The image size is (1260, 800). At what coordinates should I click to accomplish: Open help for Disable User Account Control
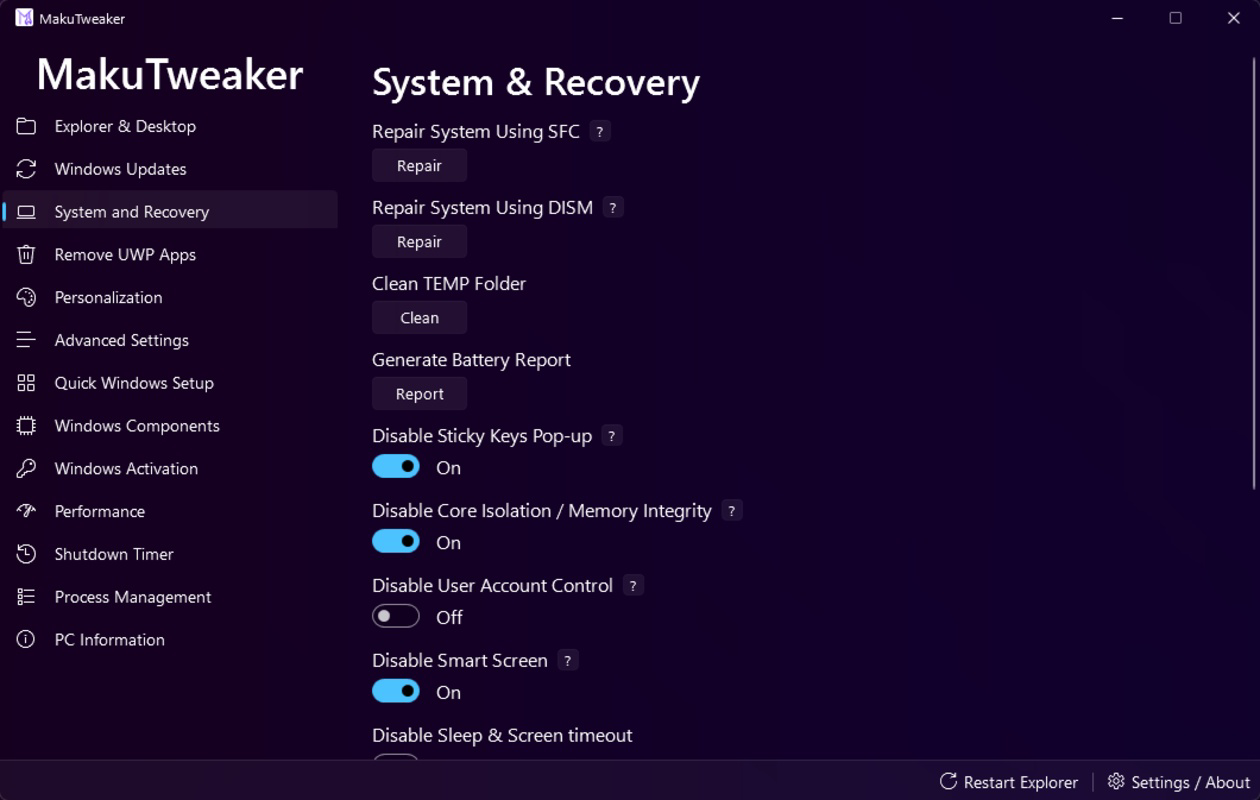click(633, 585)
